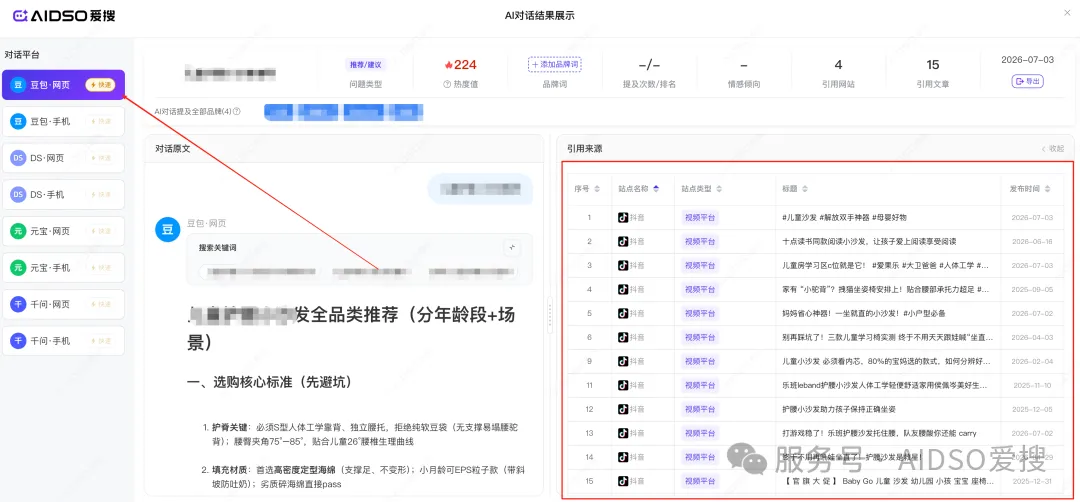Open the title 儿童小沙发 必须看内芯
1080x502 pixels.
coord(886,361)
